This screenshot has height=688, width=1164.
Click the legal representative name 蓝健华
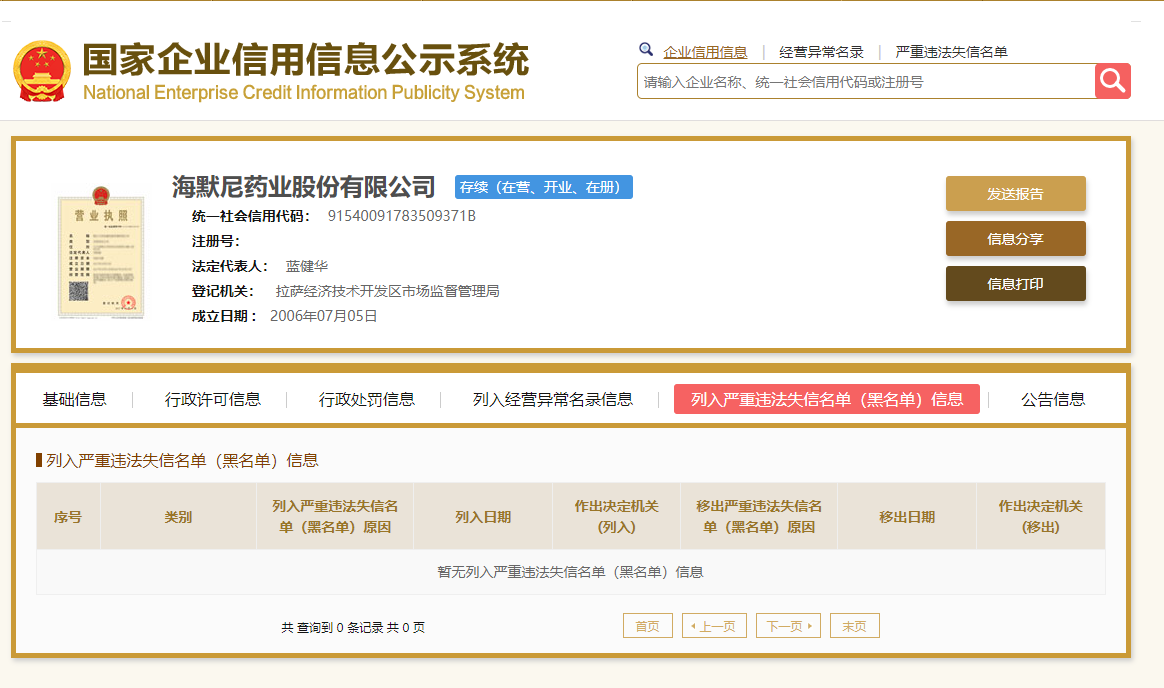[x=307, y=266]
